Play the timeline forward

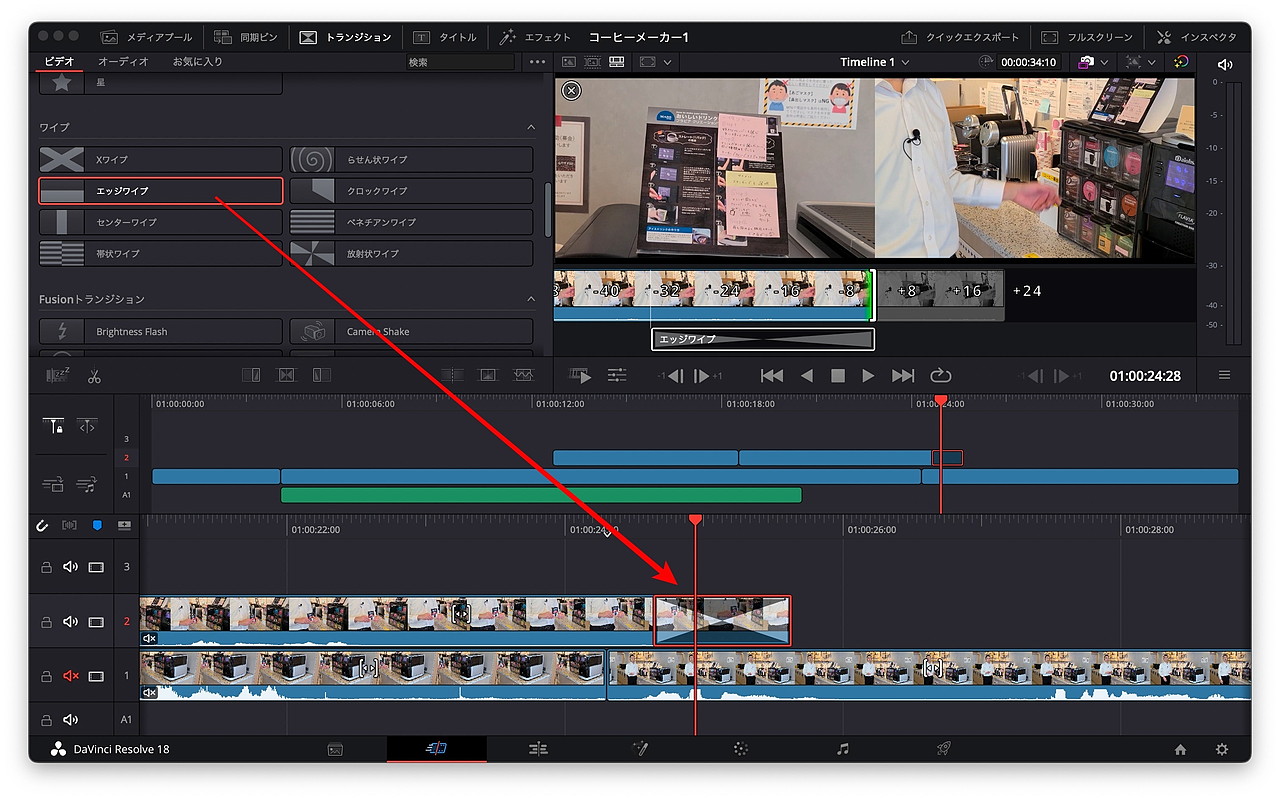[868, 376]
